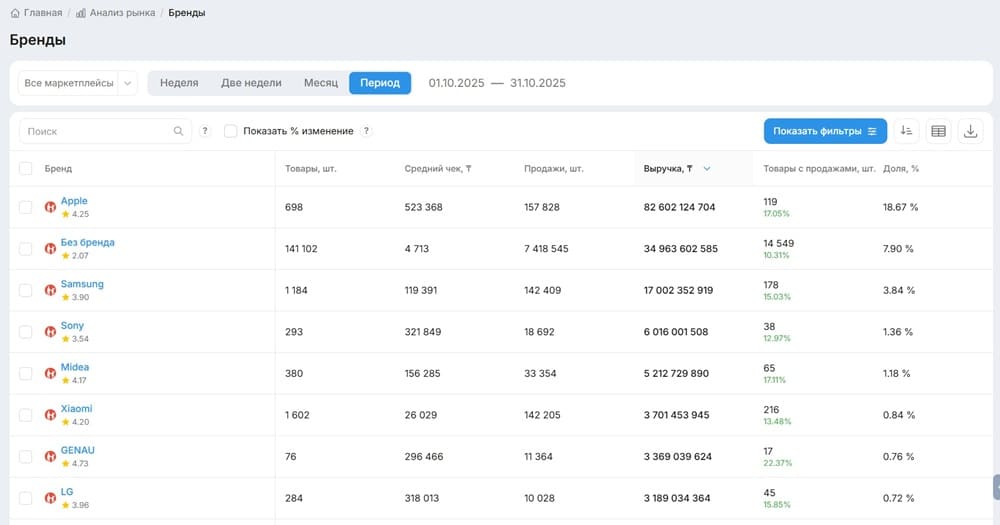Open the GENAU brand link
The image size is (1000, 525).
(x=77, y=450)
